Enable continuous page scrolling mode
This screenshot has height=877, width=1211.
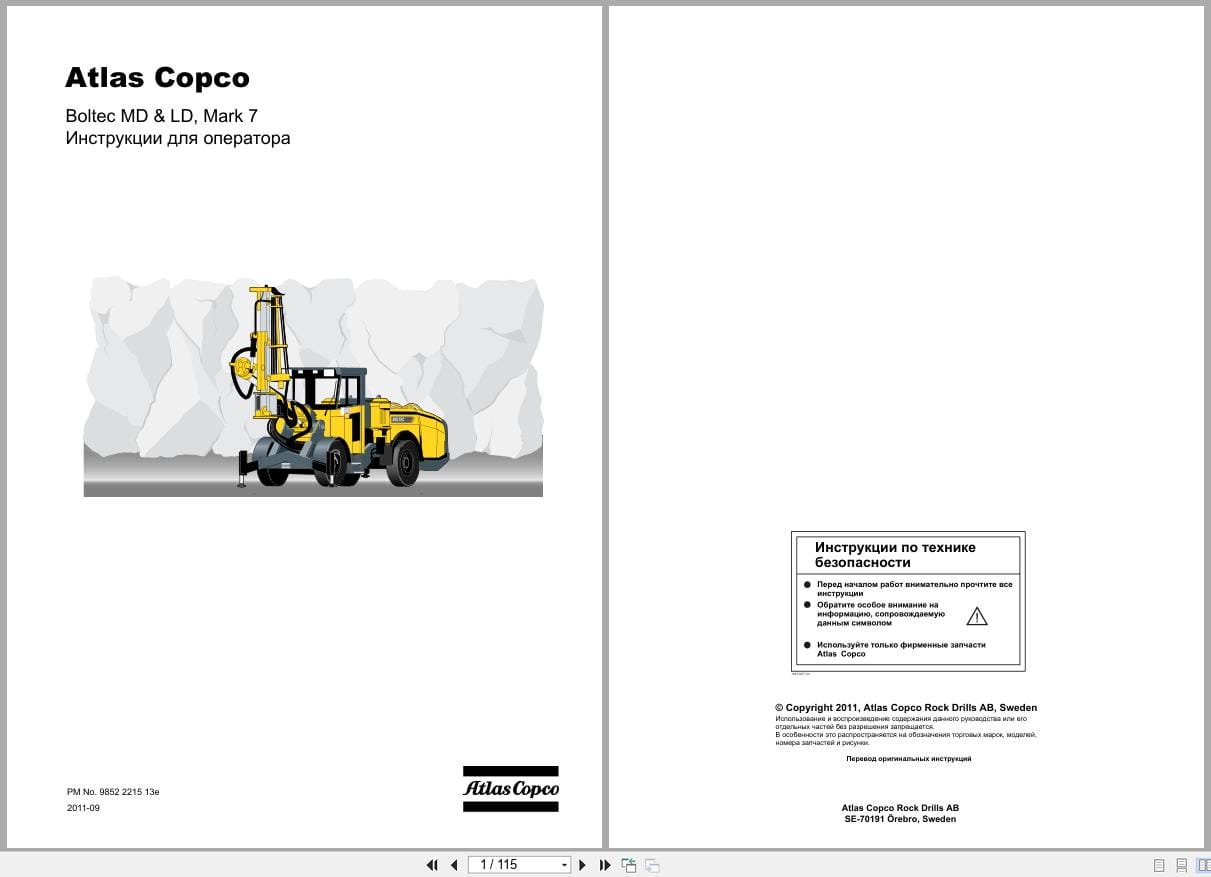coord(1182,864)
